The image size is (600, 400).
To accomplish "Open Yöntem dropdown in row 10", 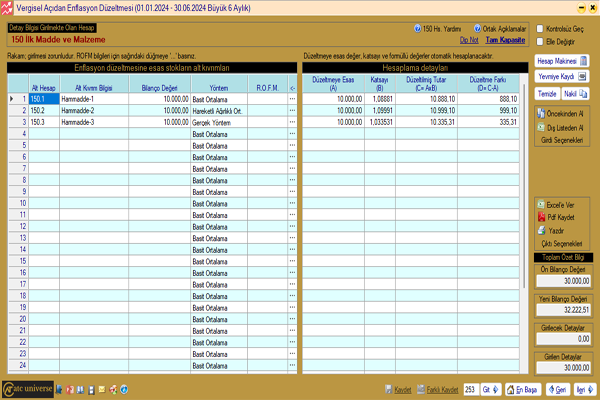I will pyautogui.click(x=219, y=203).
